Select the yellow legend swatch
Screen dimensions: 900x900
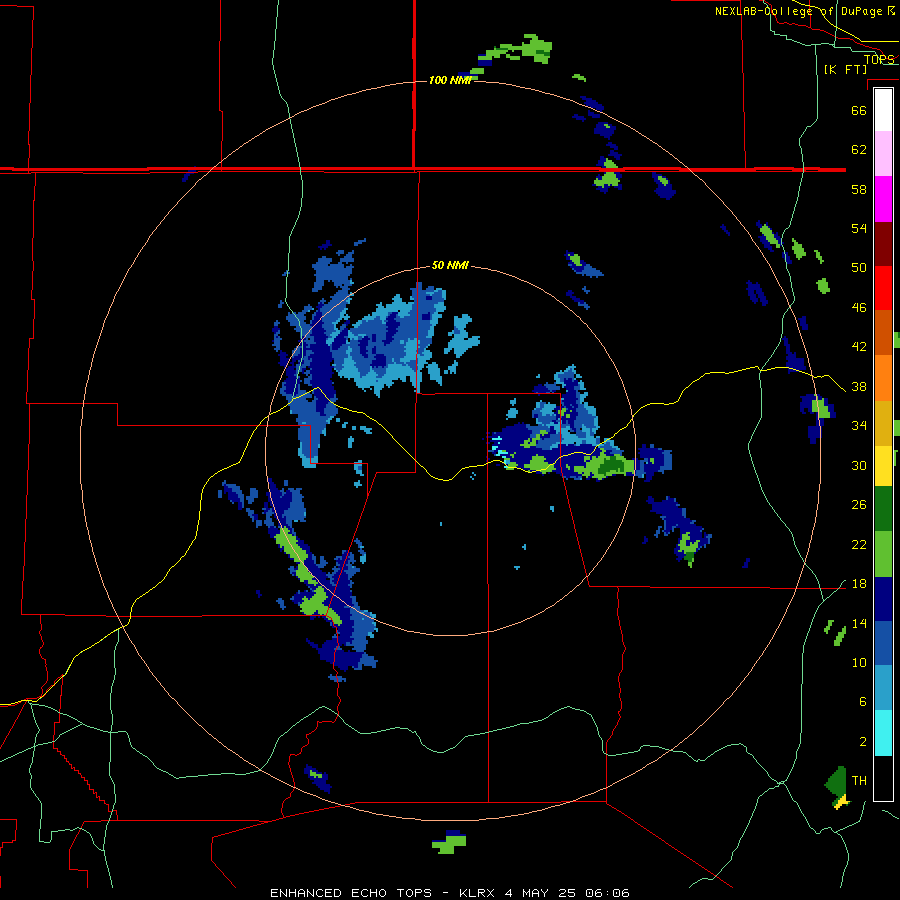[x=883, y=465]
